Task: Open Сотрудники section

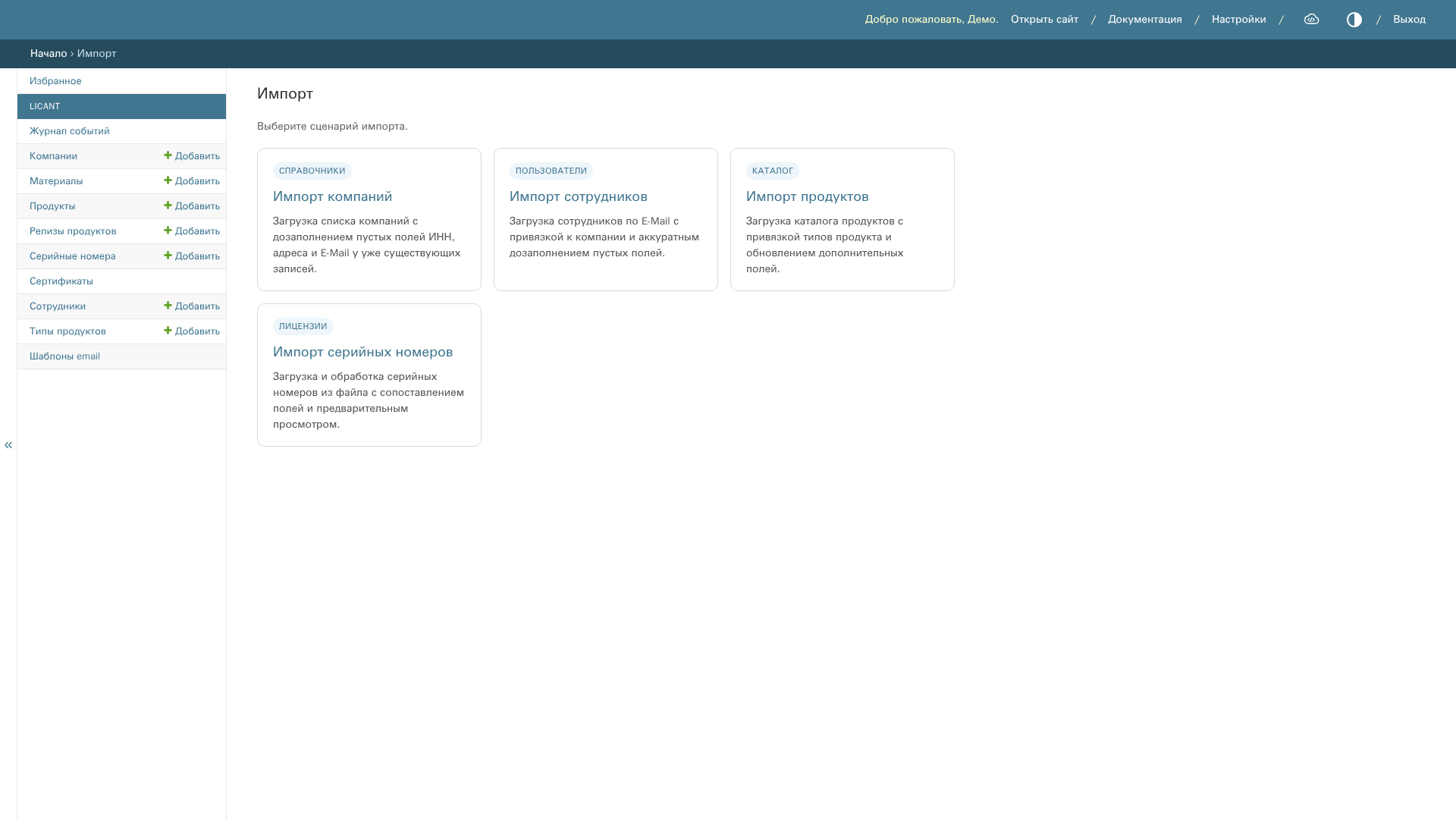Action: 58,306
